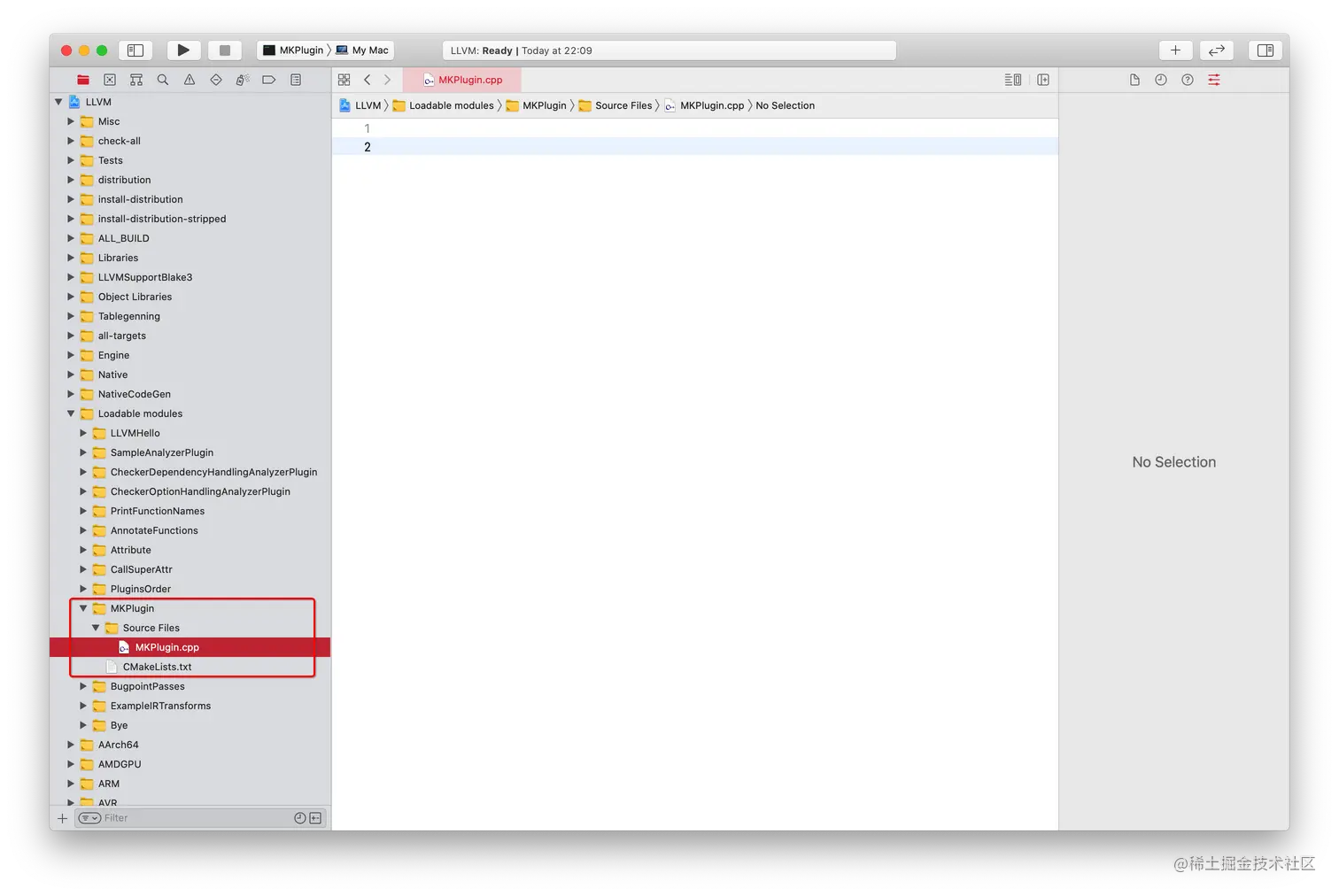Click Source Files in the jump bar
Image resolution: width=1339 pixels, height=896 pixels.
615,105
